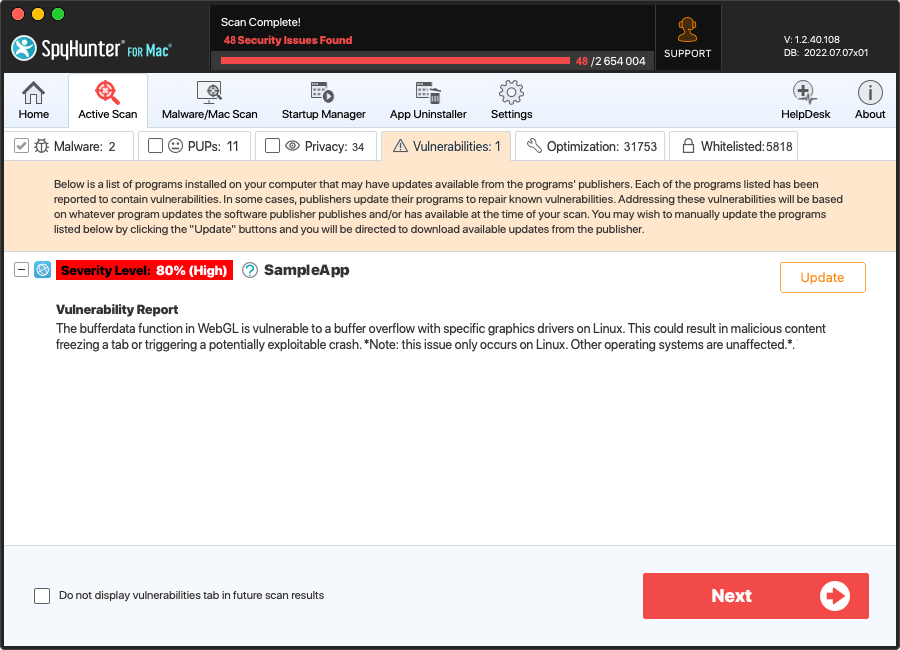This screenshot has width=900, height=650.
Task: Launch the App Uninstaller tool
Action: 428,101
